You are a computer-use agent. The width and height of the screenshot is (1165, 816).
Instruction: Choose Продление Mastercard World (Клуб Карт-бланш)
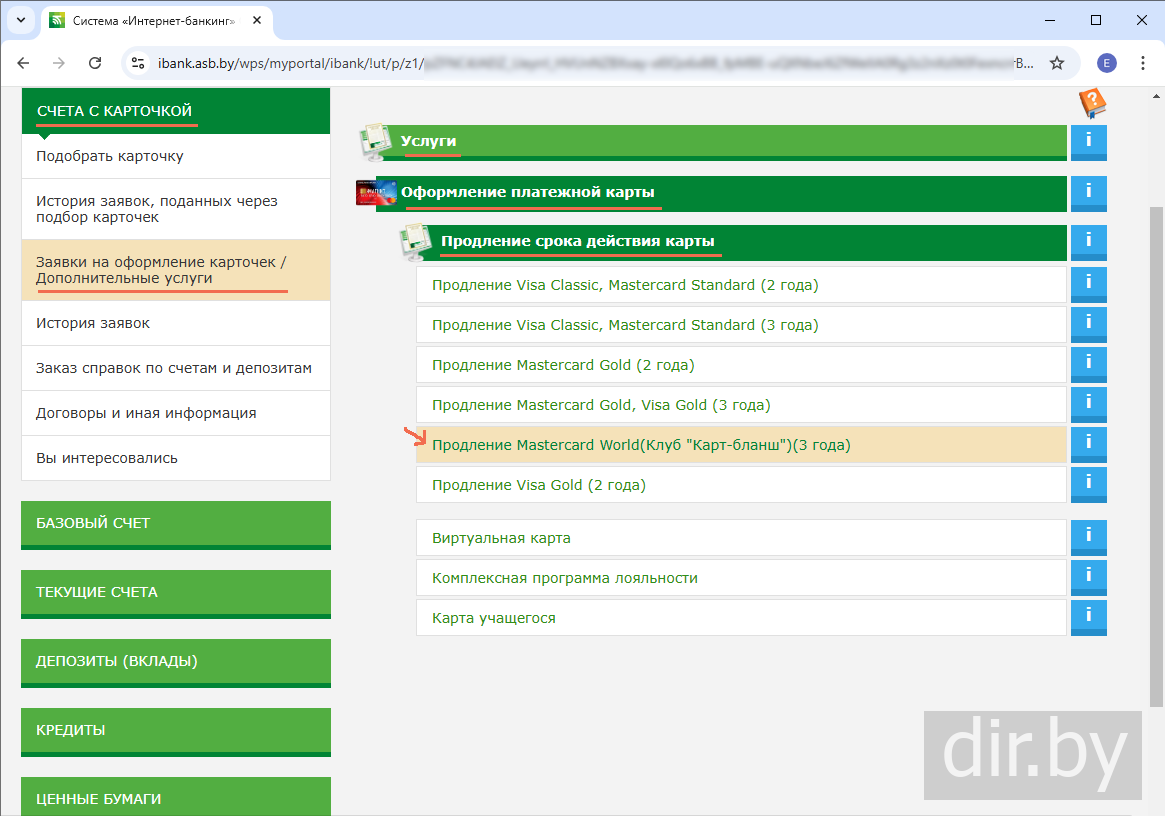coord(641,445)
